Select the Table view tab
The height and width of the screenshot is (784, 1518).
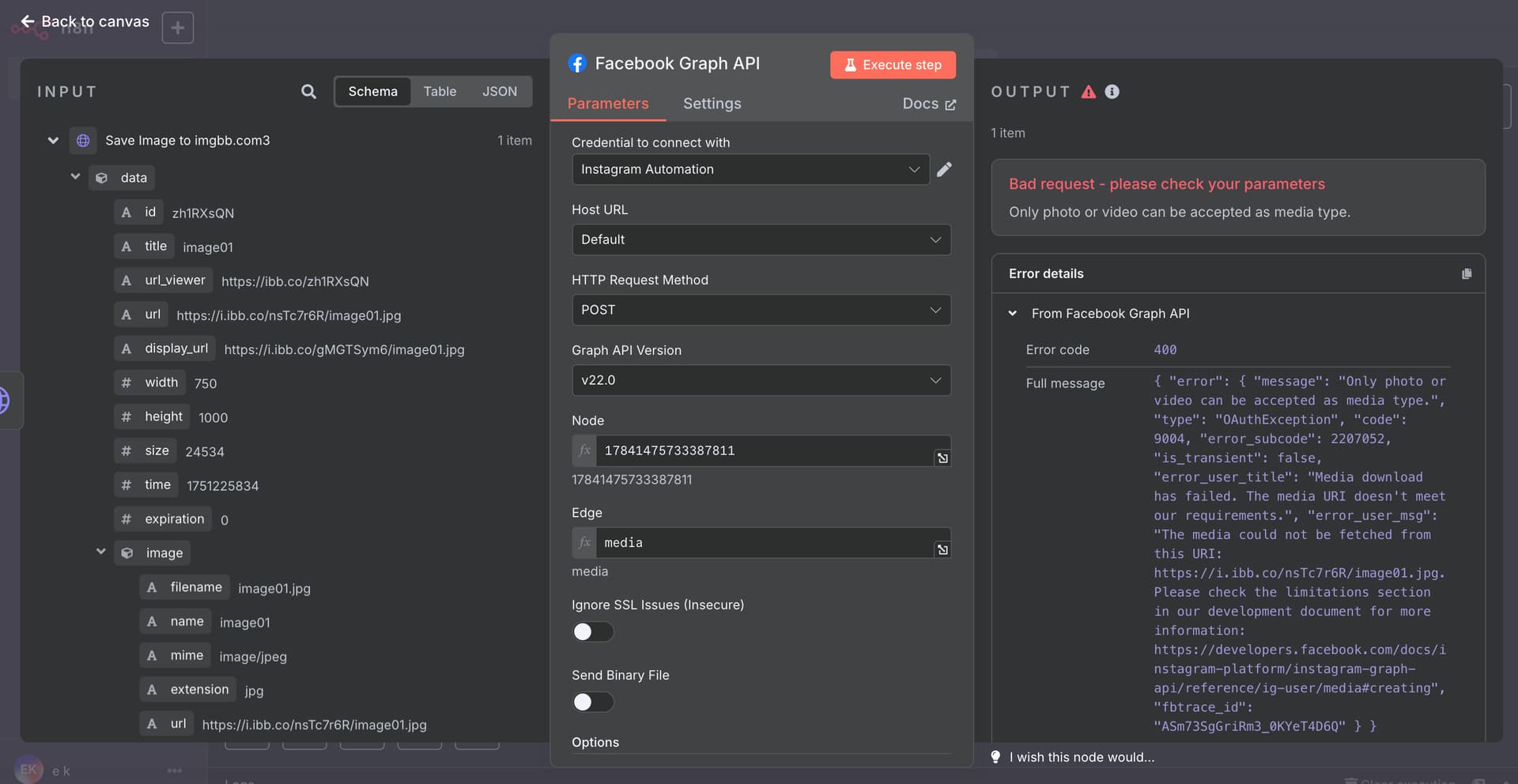440,92
